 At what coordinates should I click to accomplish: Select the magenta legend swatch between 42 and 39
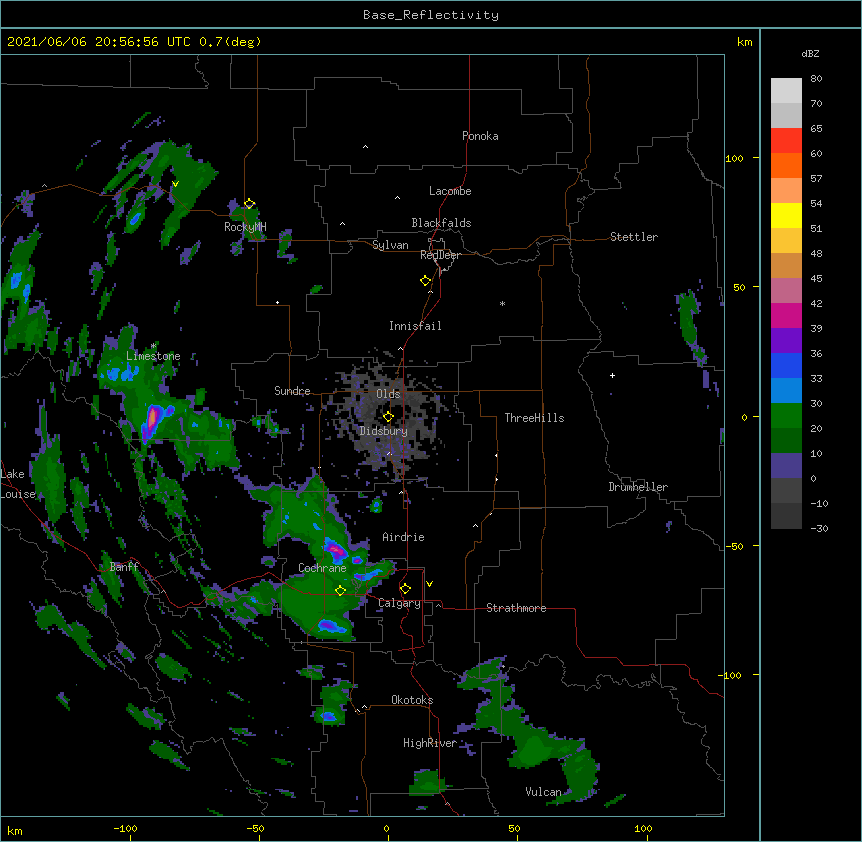click(786, 315)
